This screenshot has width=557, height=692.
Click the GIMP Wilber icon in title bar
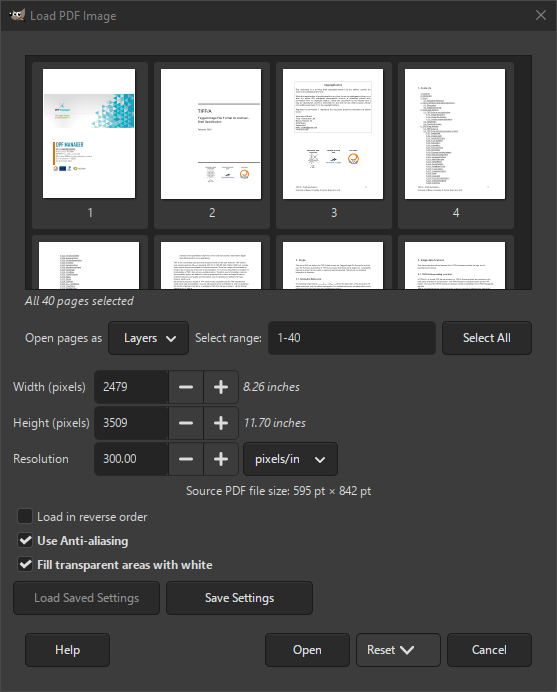(17, 15)
